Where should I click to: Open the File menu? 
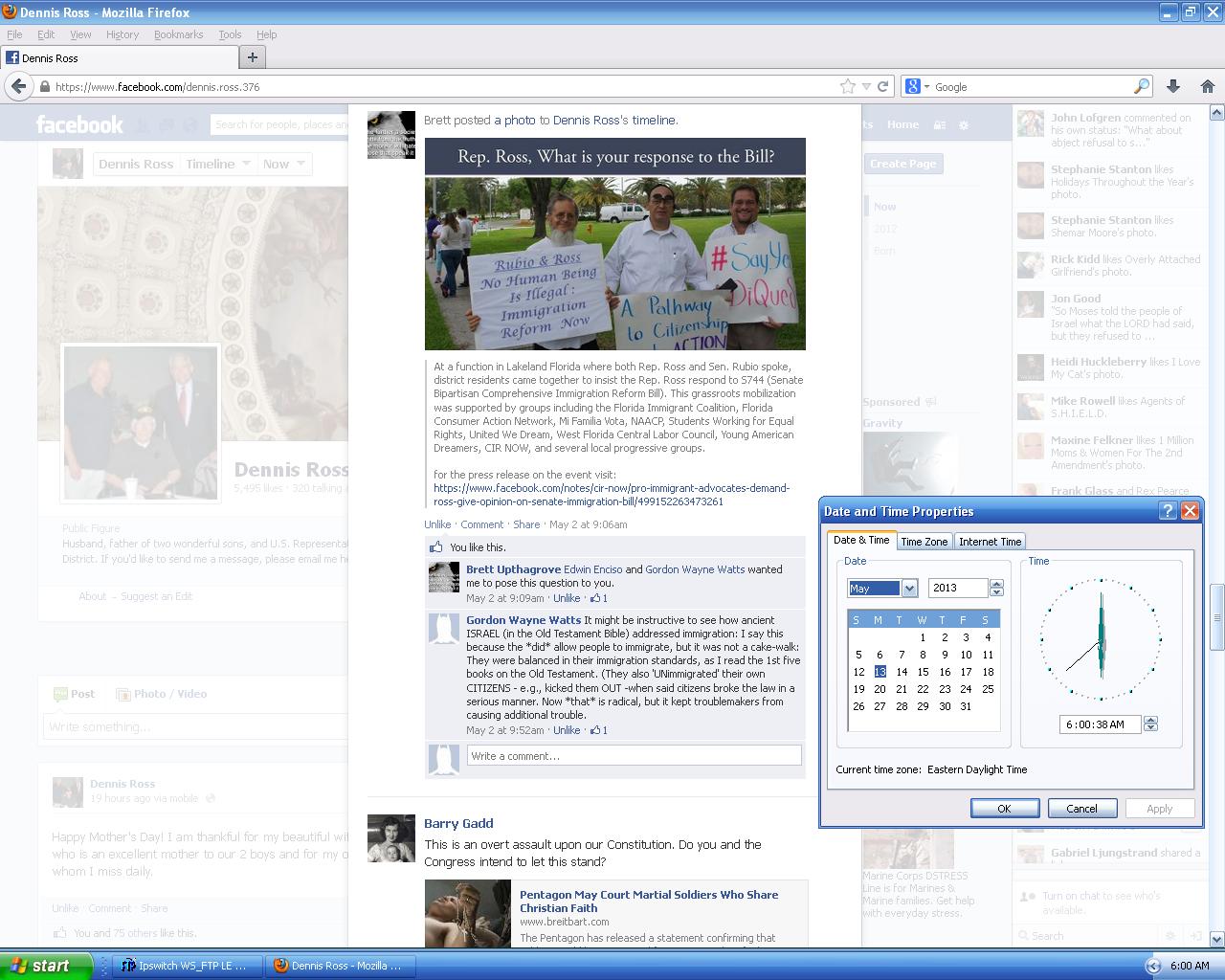[14, 34]
